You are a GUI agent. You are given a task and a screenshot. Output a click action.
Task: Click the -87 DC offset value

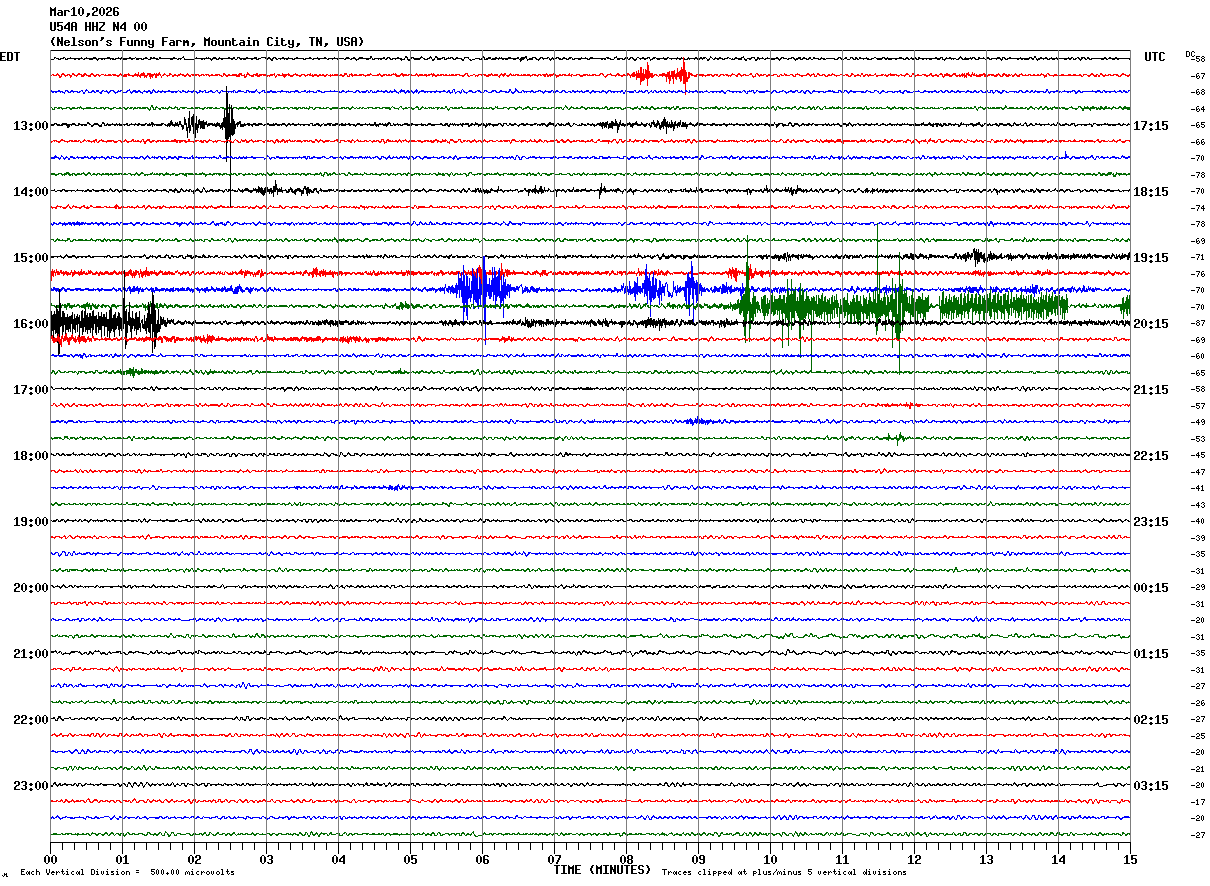[x=1198, y=324]
